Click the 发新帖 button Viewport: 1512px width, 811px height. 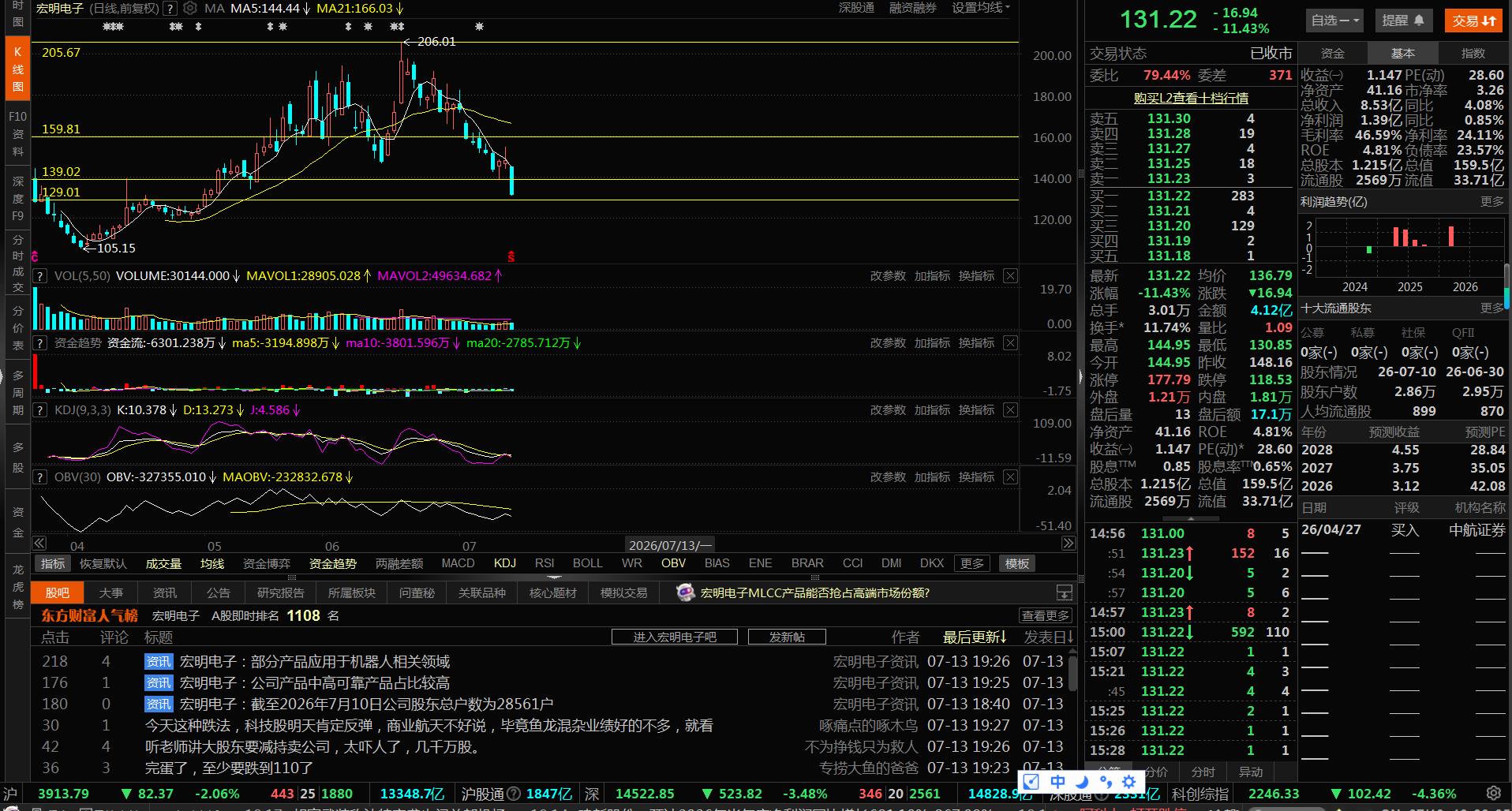(x=787, y=637)
